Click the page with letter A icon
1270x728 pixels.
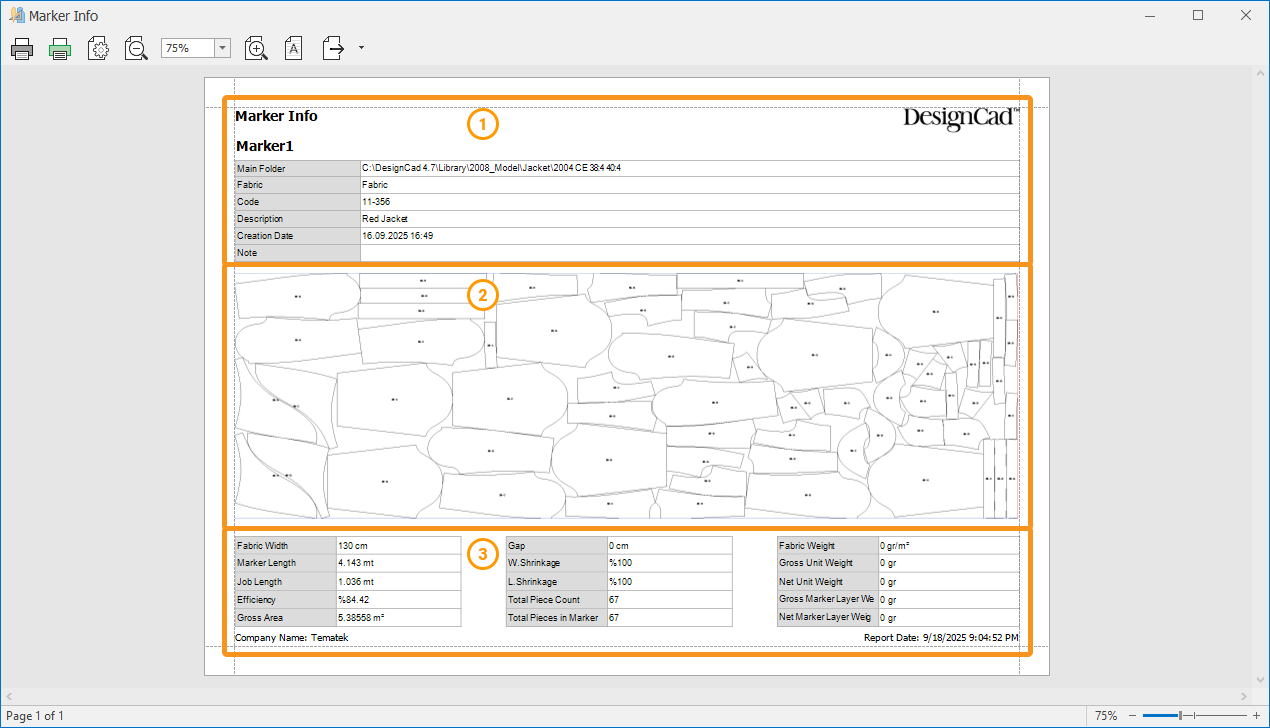(293, 48)
